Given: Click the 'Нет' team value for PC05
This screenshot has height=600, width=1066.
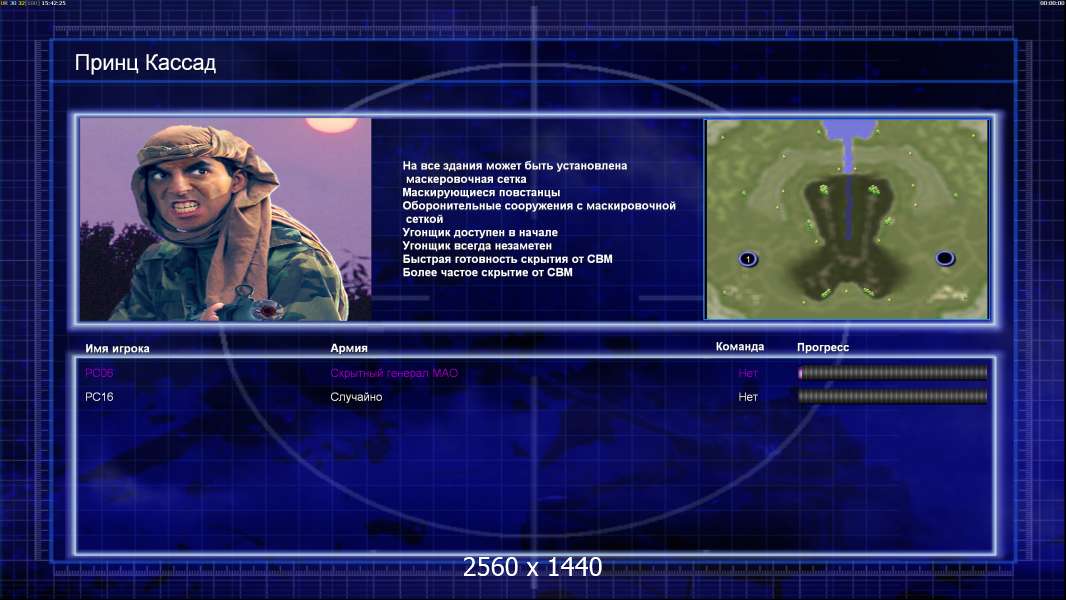Looking at the screenshot, I should [748, 373].
